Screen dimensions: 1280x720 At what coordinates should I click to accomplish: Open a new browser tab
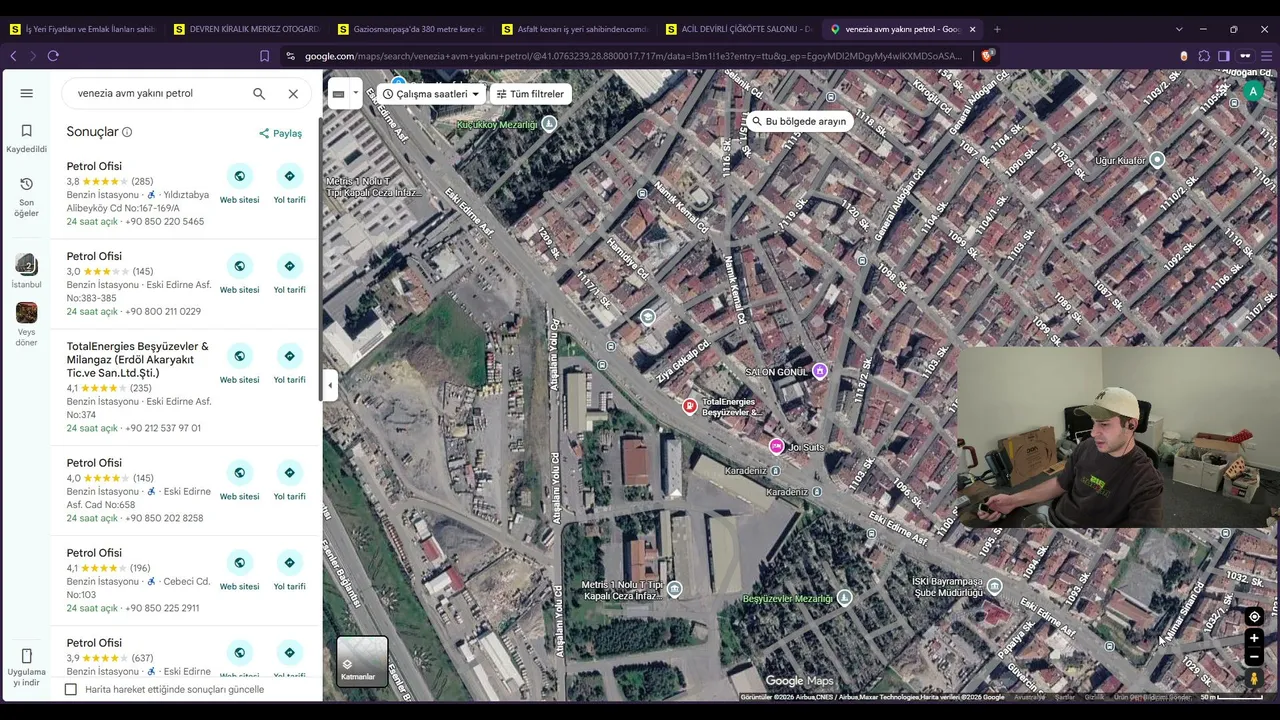coord(997,29)
